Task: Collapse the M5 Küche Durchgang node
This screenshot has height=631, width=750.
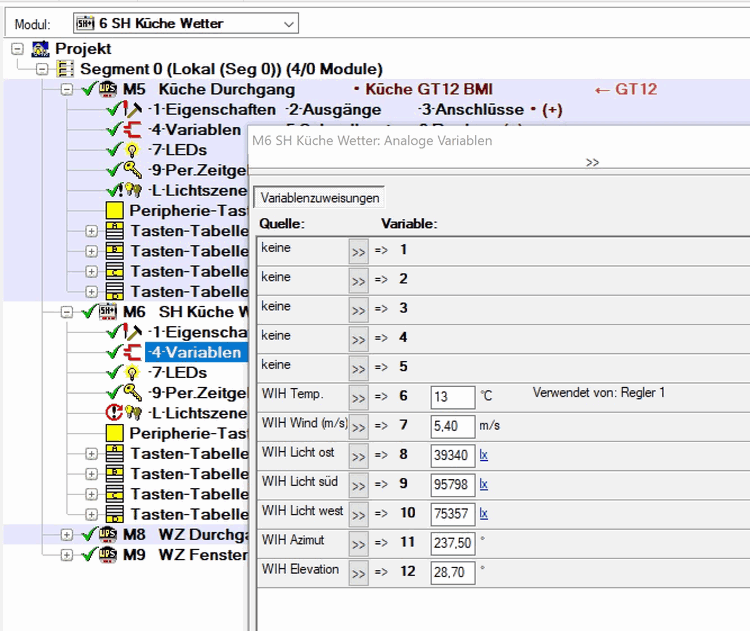Action: 67,89
